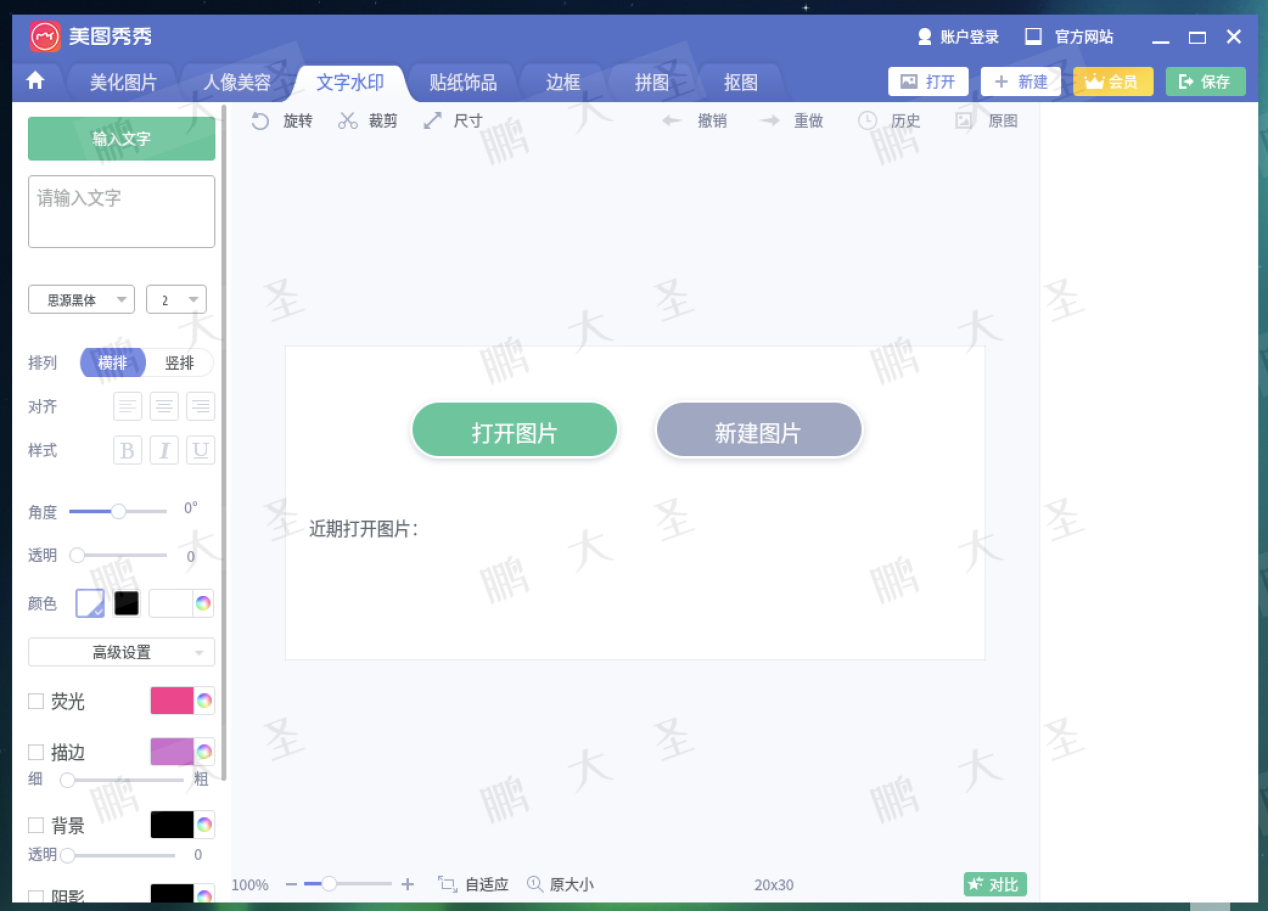1268x911 pixels.
Task: Align text to the right
Action: [x=201, y=406]
